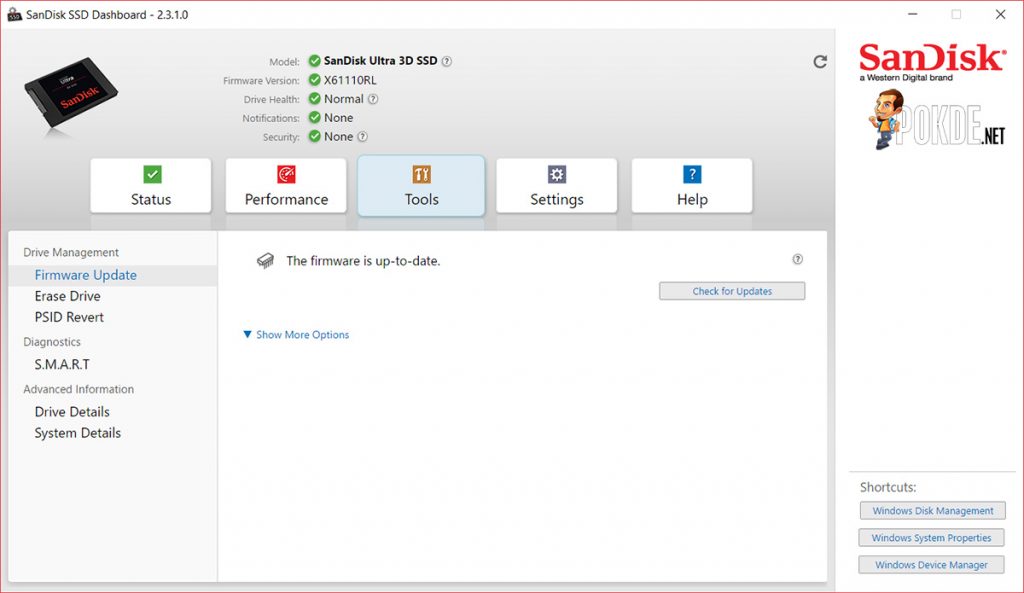
Task: Click "The firmware is up-to-date." message
Action: coord(363,261)
